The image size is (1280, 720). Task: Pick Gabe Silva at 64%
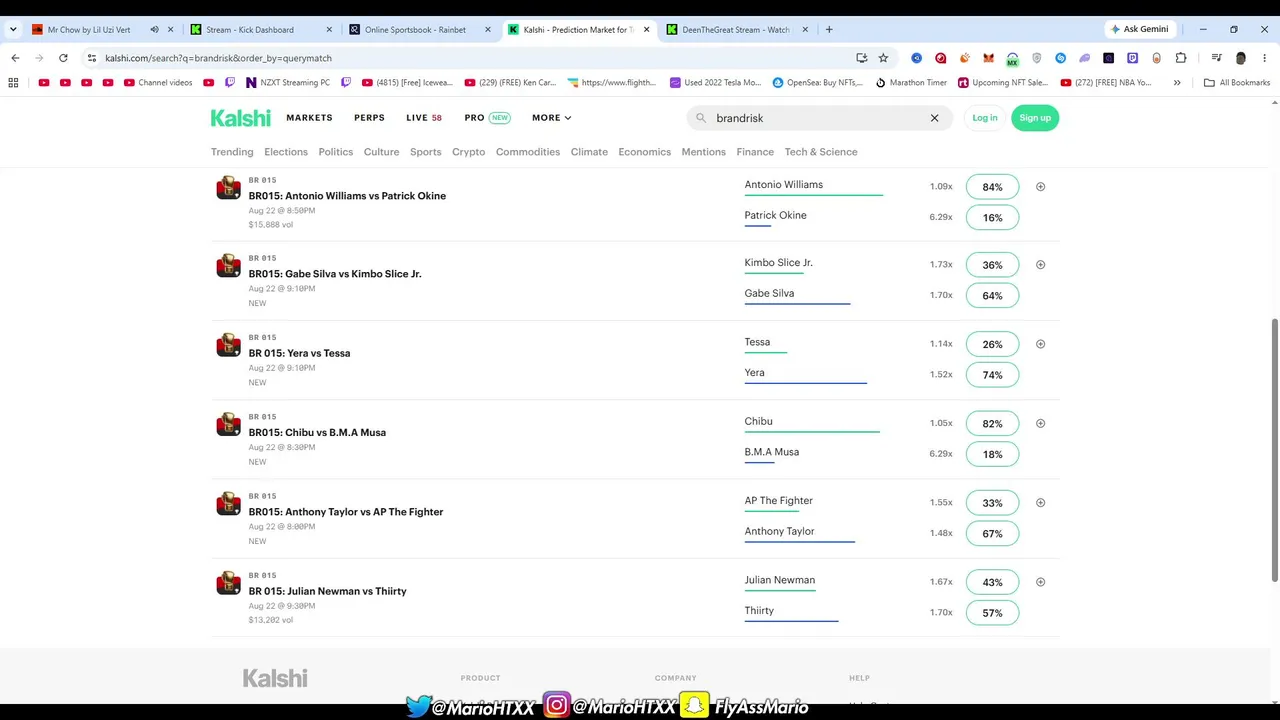coord(992,296)
